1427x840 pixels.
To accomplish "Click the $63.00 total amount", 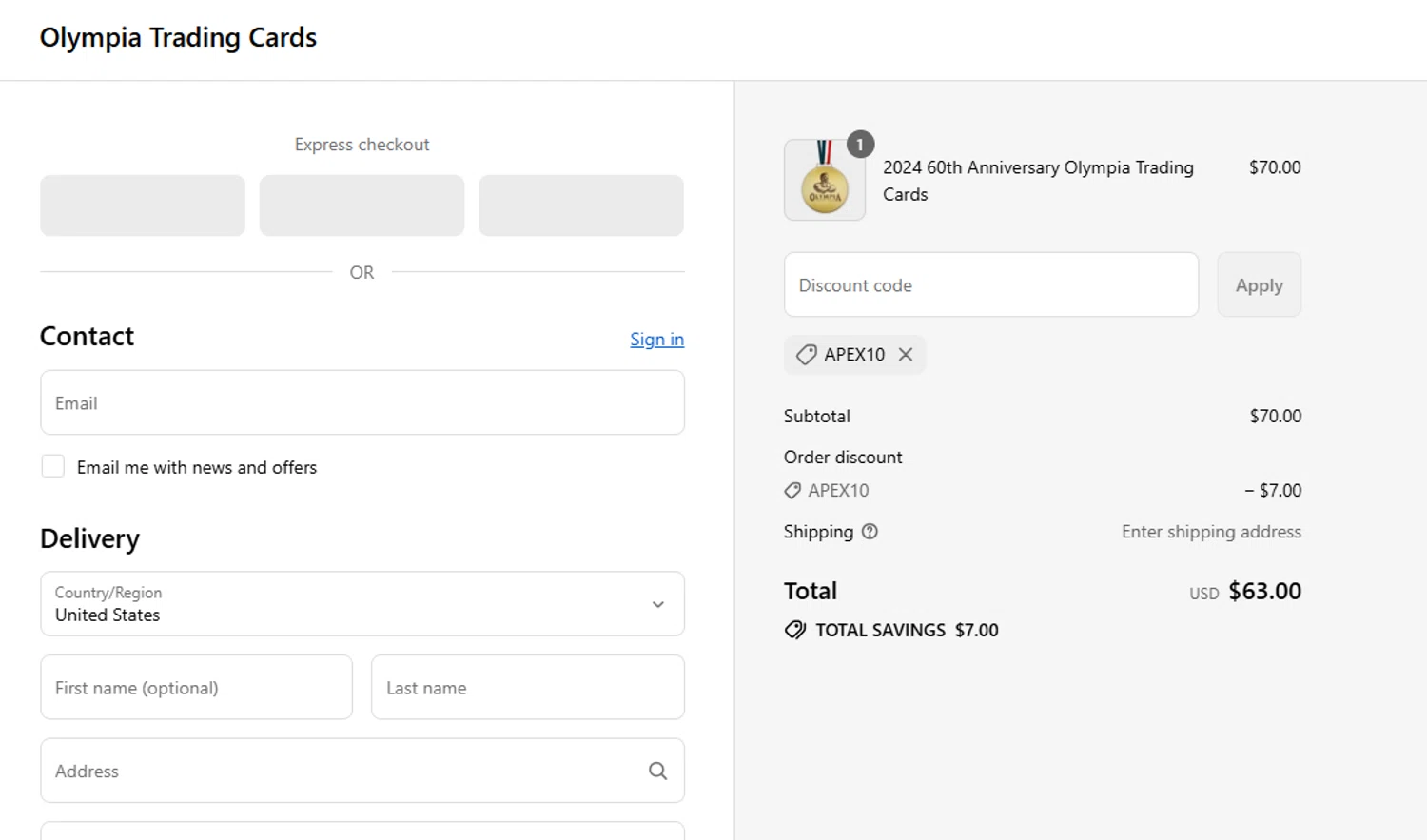I will [1264, 591].
